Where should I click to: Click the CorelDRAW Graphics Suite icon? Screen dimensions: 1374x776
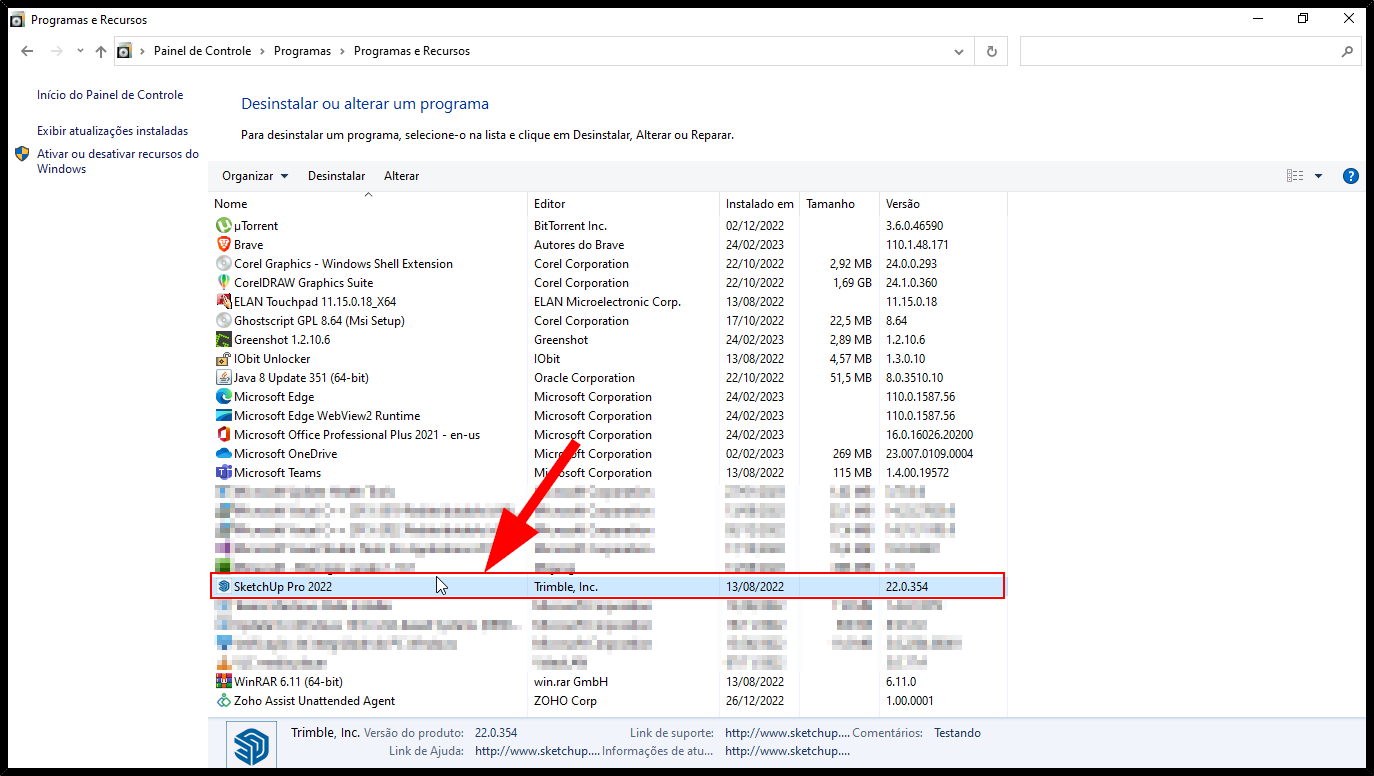[x=224, y=283]
